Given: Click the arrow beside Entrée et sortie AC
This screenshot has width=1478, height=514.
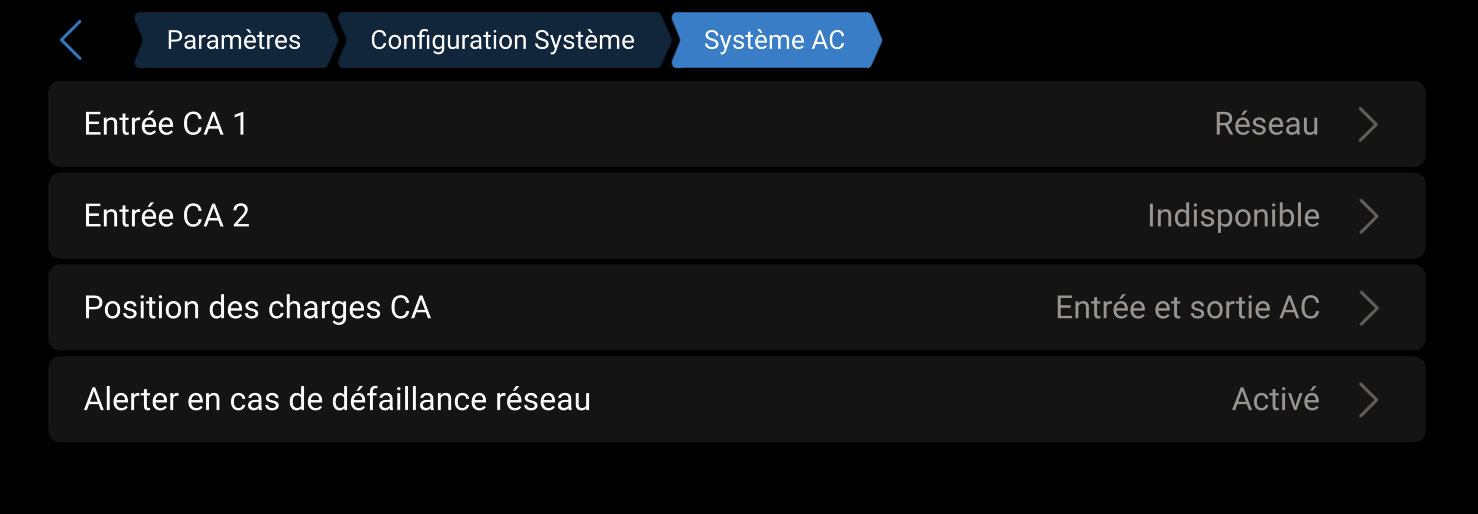Looking at the screenshot, I should click(1368, 308).
